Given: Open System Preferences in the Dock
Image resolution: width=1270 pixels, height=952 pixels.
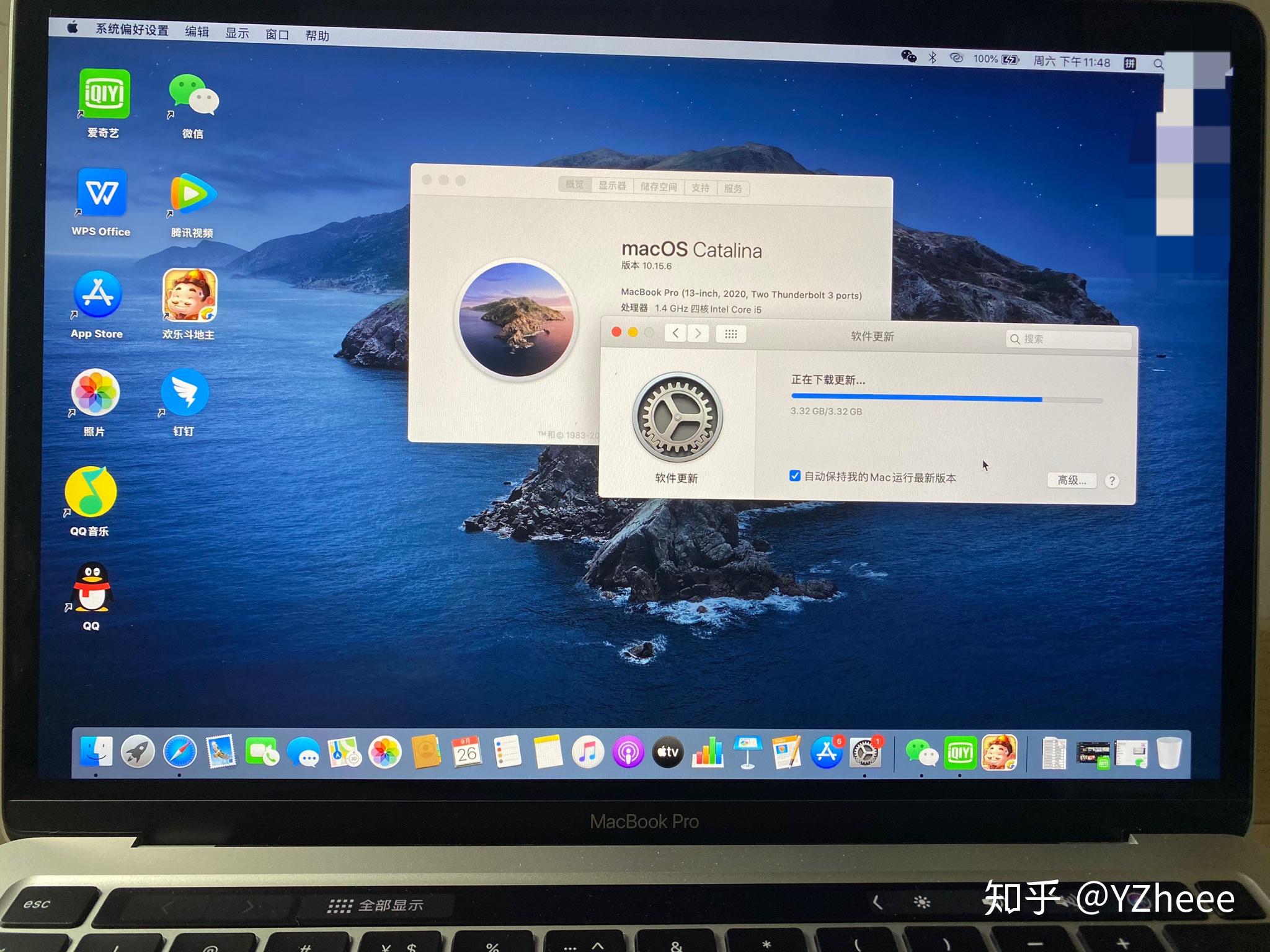Looking at the screenshot, I should click(865, 752).
